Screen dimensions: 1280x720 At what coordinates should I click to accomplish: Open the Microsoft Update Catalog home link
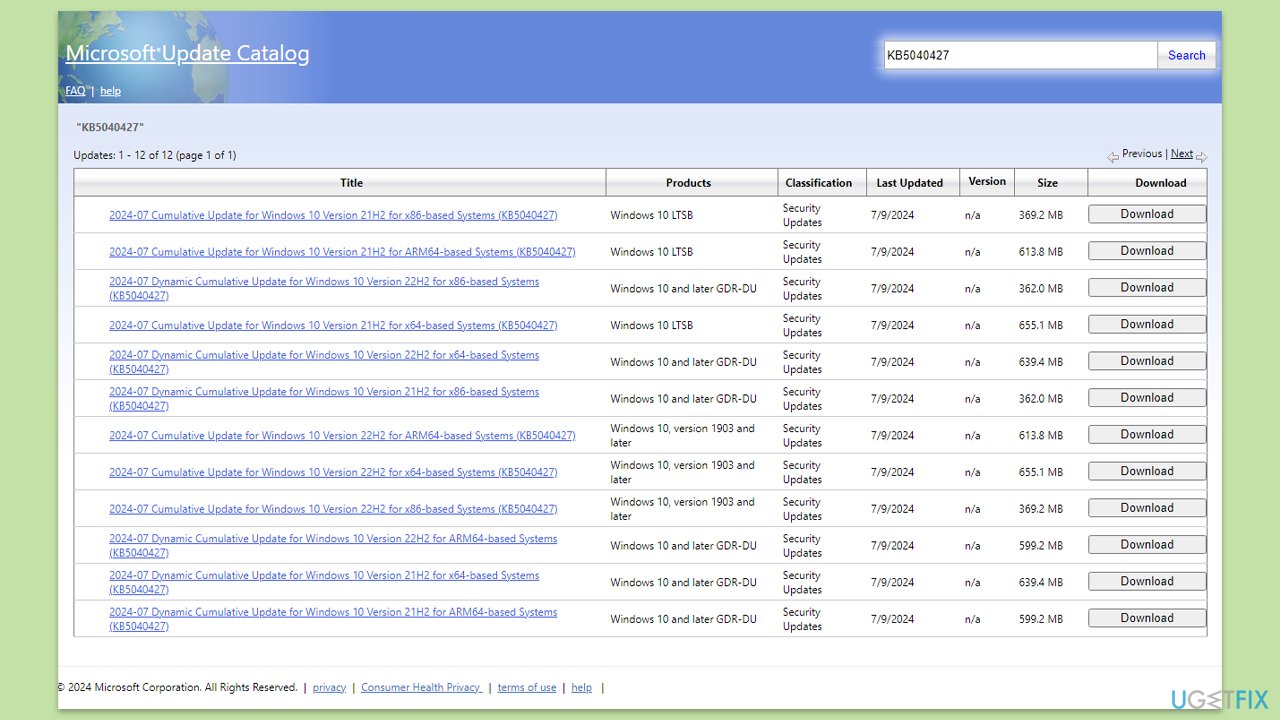point(187,54)
